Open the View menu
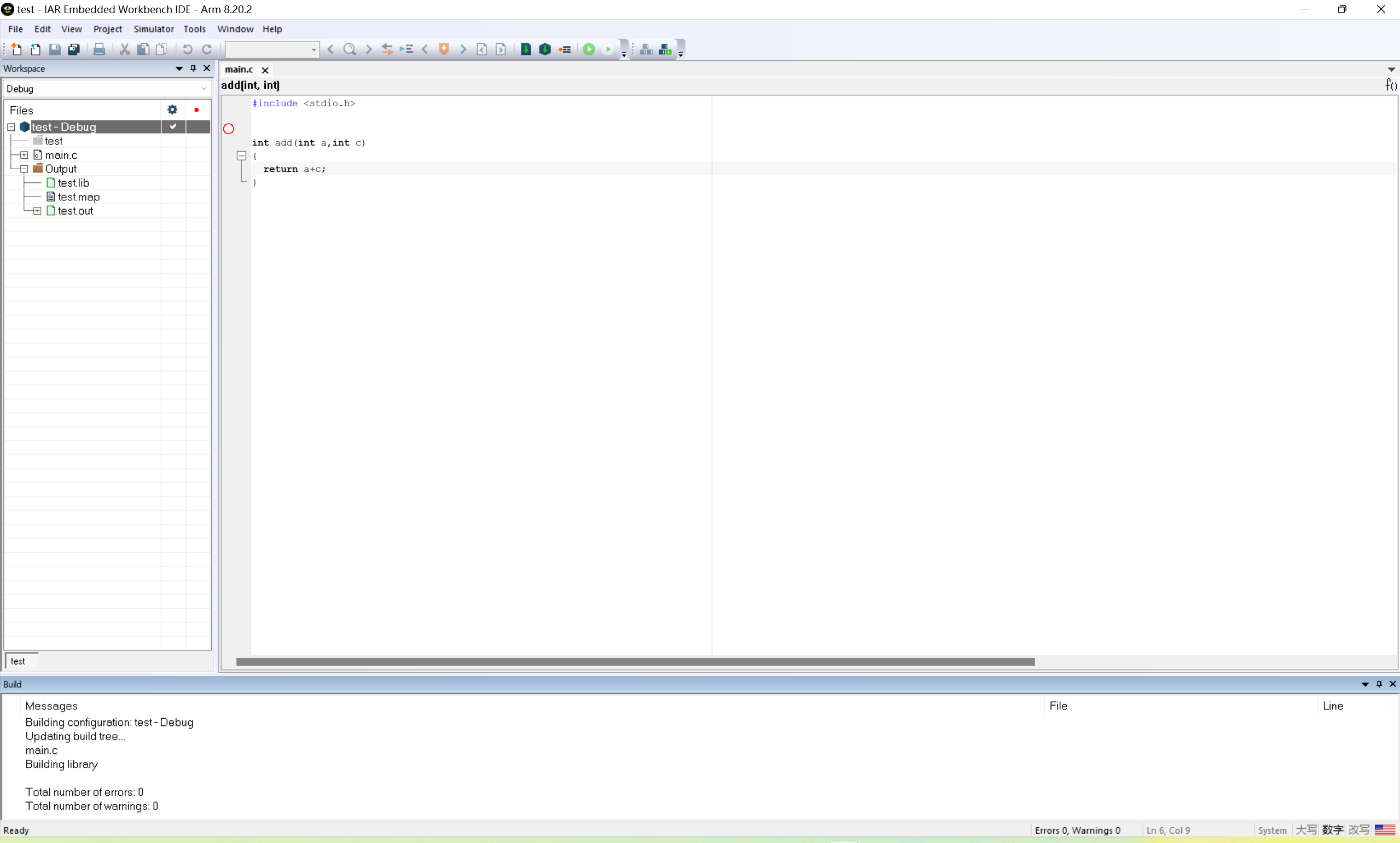This screenshot has height=843, width=1400. pos(72,29)
